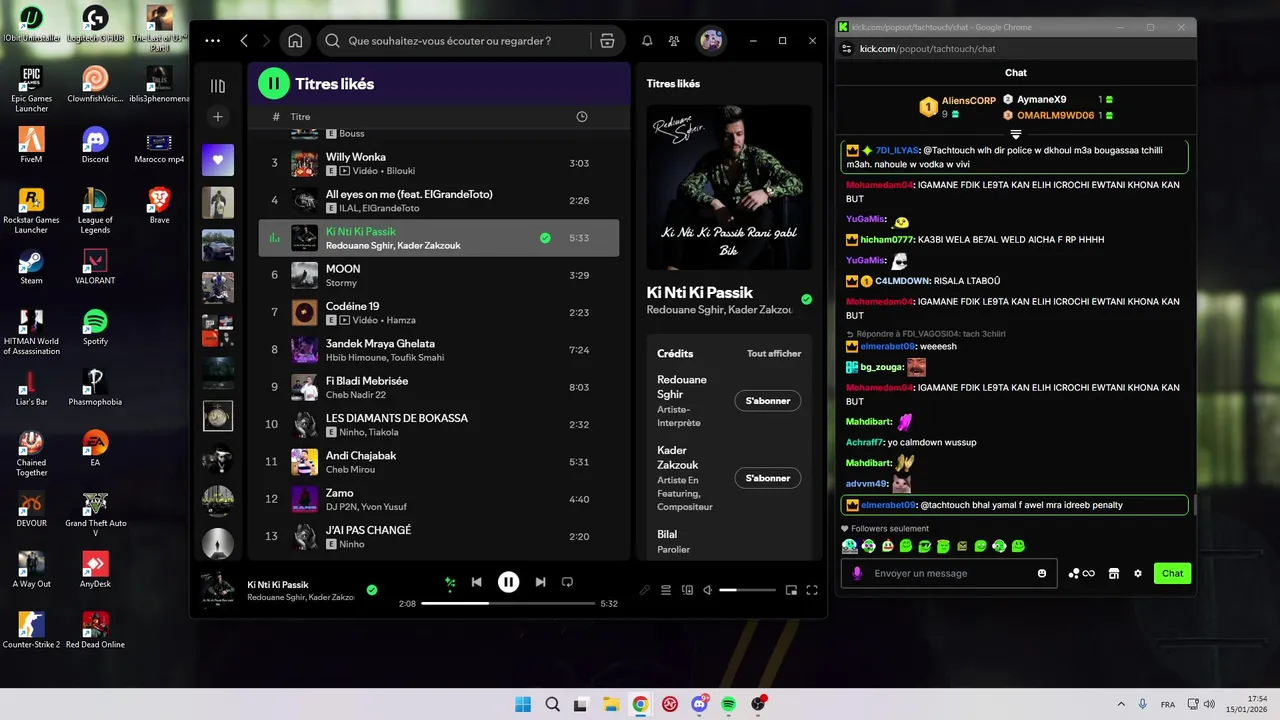Select the Zamo track row

tap(439, 499)
